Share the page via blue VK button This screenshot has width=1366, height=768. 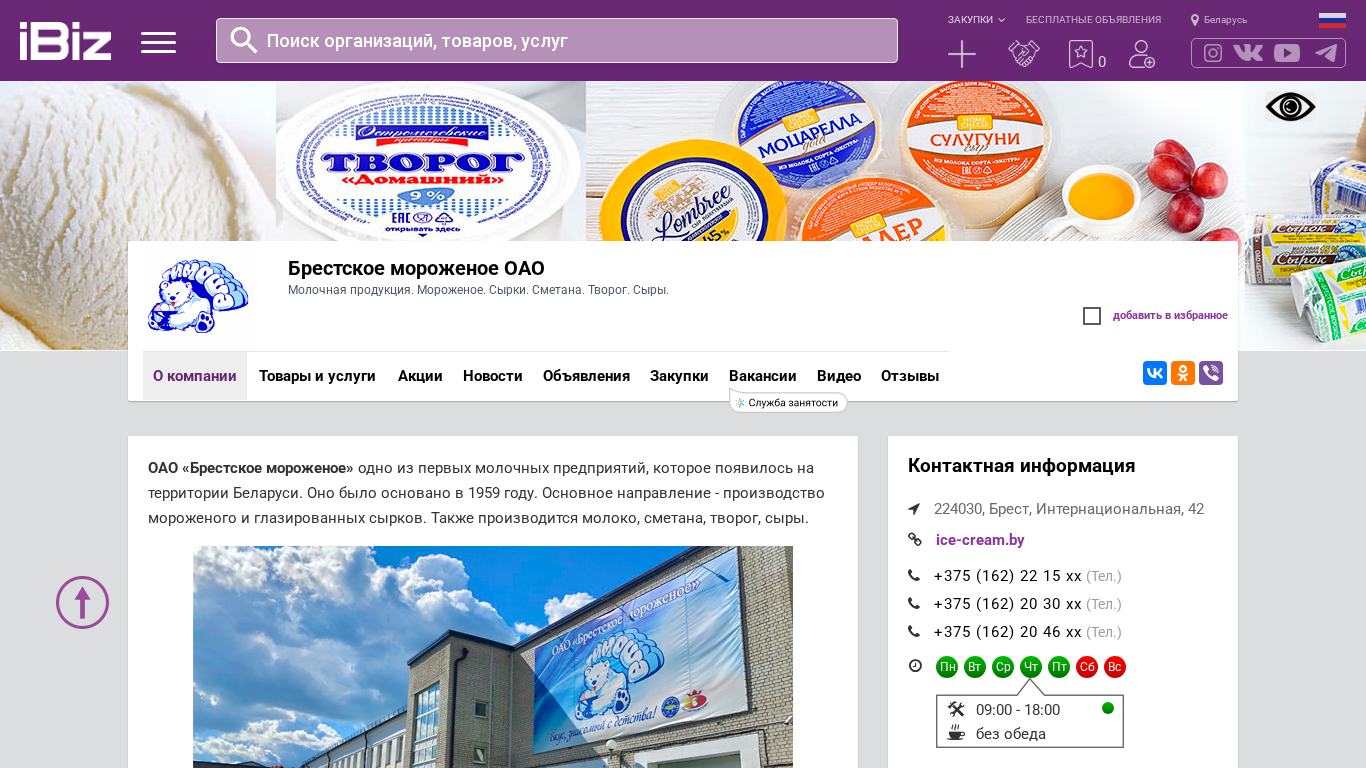[1155, 373]
